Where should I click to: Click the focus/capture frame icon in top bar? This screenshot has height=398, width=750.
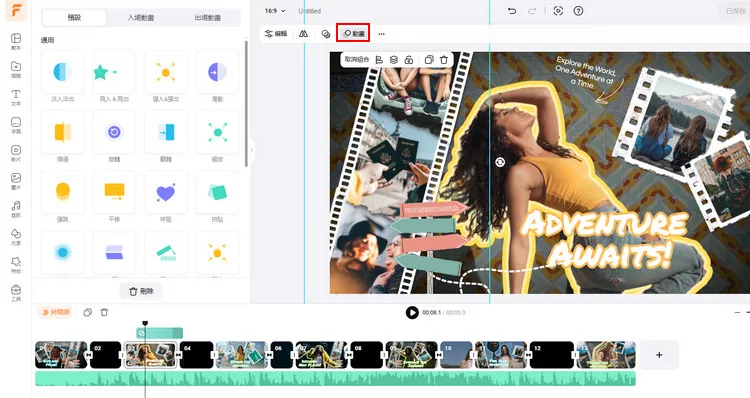click(558, 11)
